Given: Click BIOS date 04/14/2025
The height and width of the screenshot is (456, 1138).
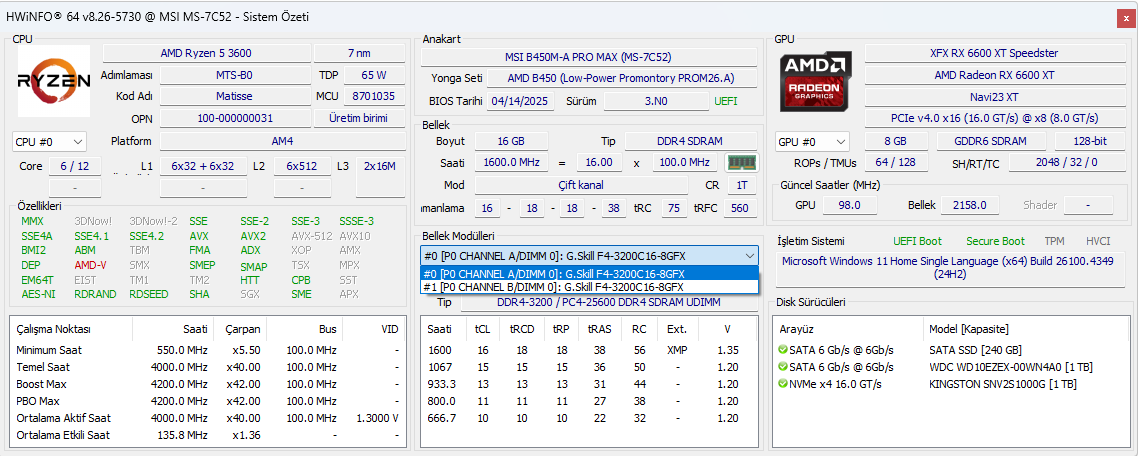Looking at the screenshot, I should click(x=520, y=102).
